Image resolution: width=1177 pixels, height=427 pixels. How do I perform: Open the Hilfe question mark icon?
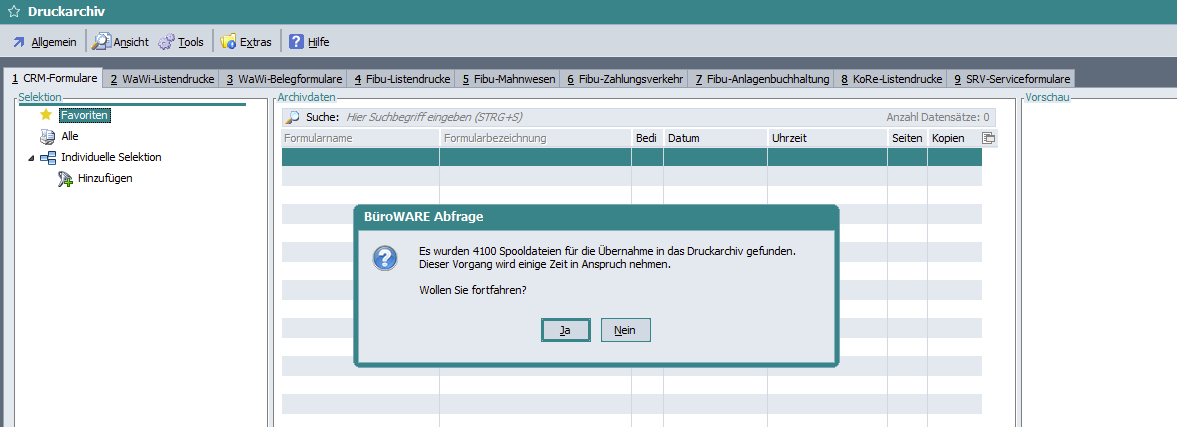pos(296,42)
